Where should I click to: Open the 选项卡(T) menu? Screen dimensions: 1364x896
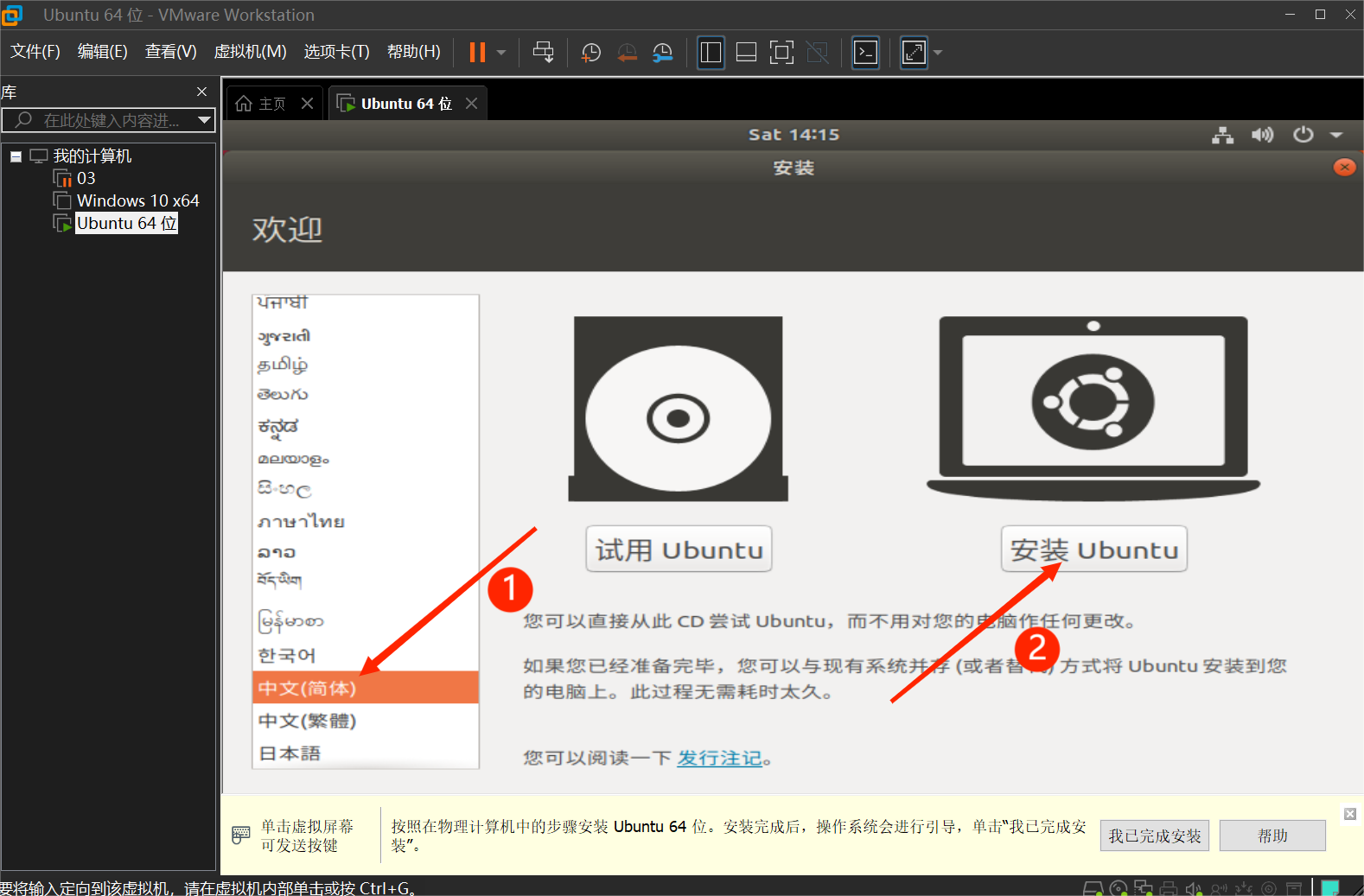click(337, 52)
